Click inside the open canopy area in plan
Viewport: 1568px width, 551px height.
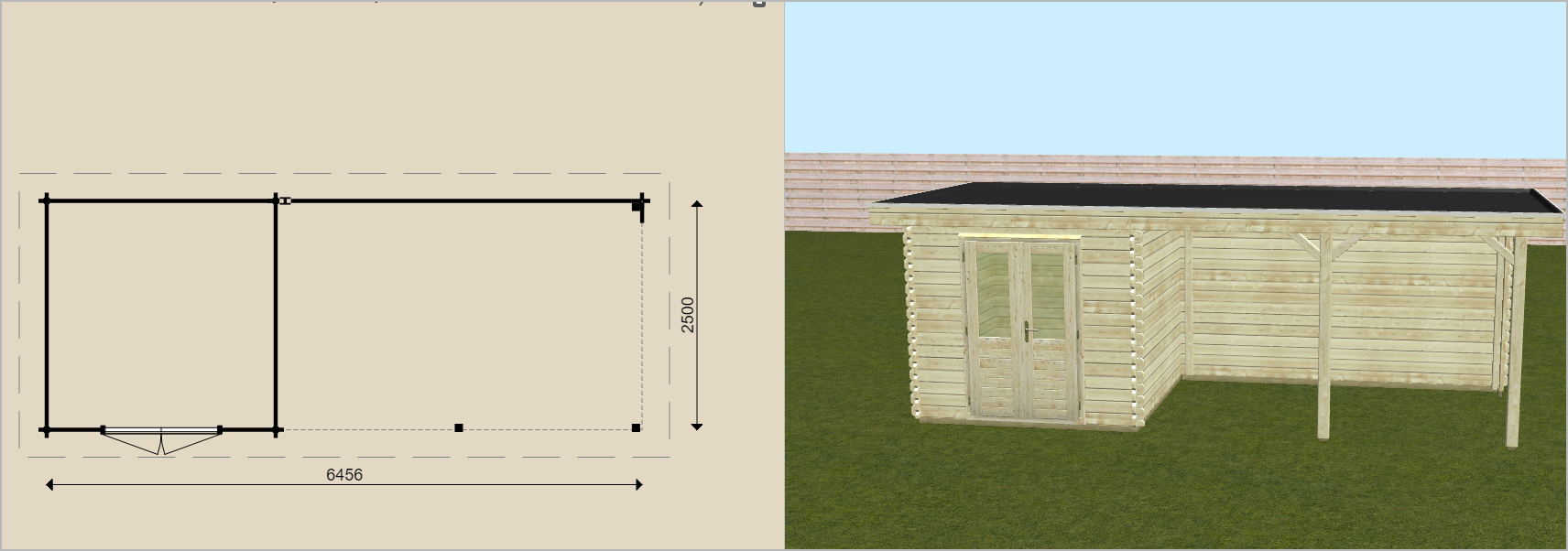click(458, 315)
